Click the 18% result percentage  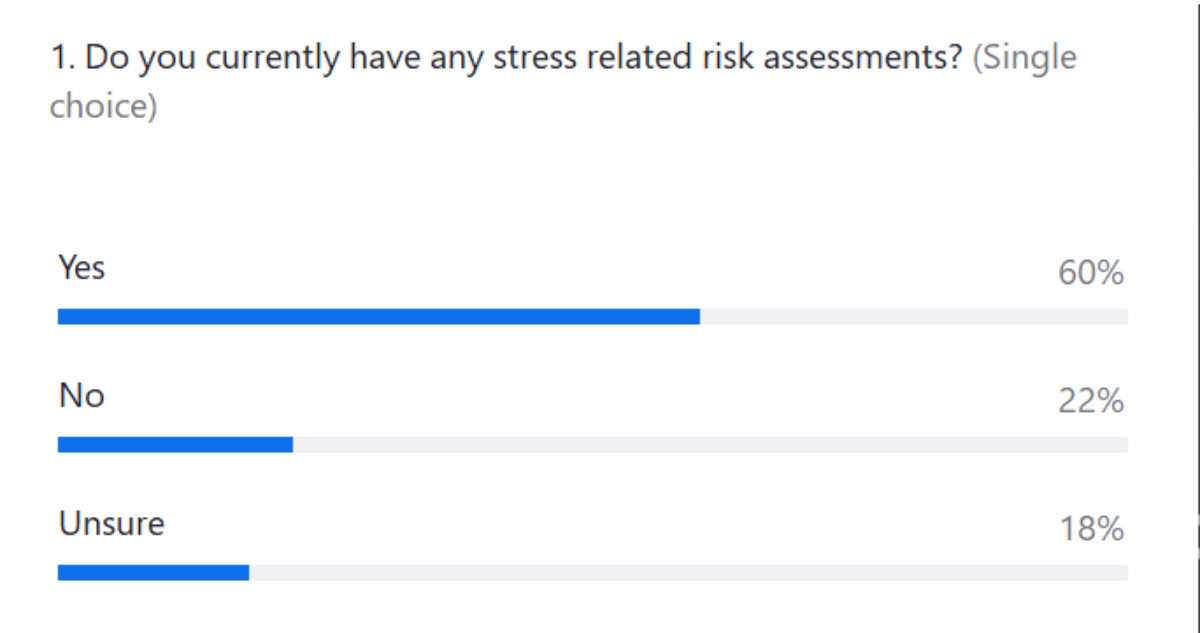[x=1091, y=529]
